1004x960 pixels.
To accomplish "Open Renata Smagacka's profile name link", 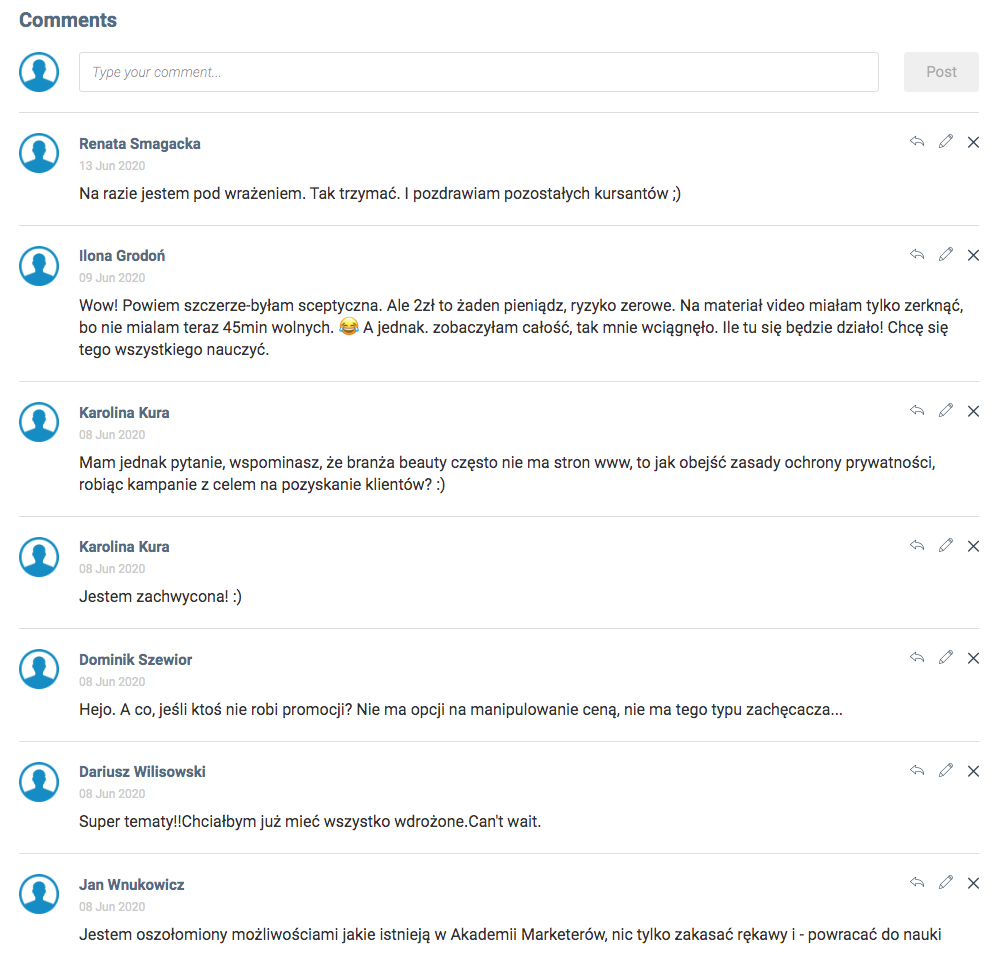I will 140,144.
